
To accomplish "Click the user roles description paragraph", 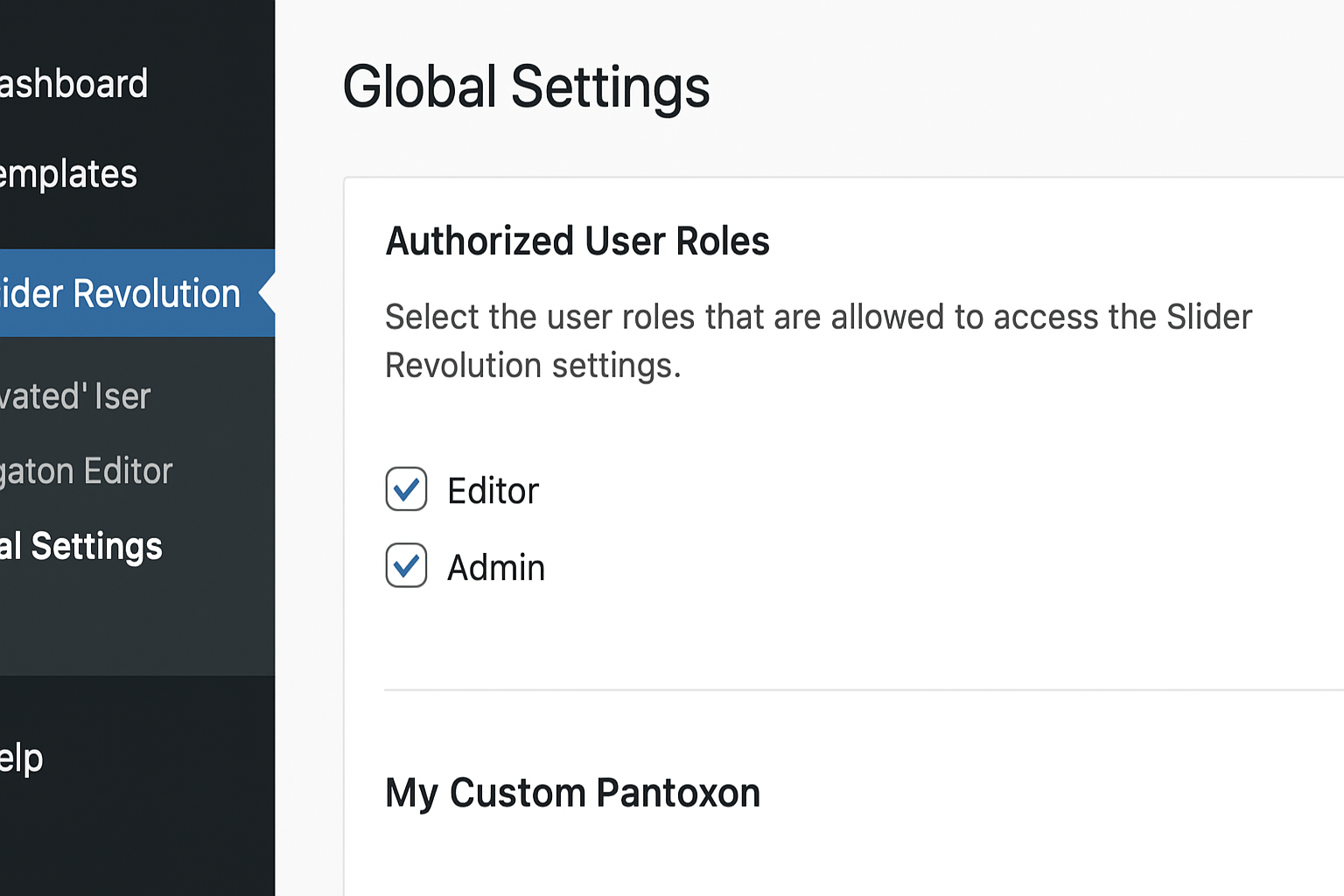I will pyautogui.click(x=818, y=340).
